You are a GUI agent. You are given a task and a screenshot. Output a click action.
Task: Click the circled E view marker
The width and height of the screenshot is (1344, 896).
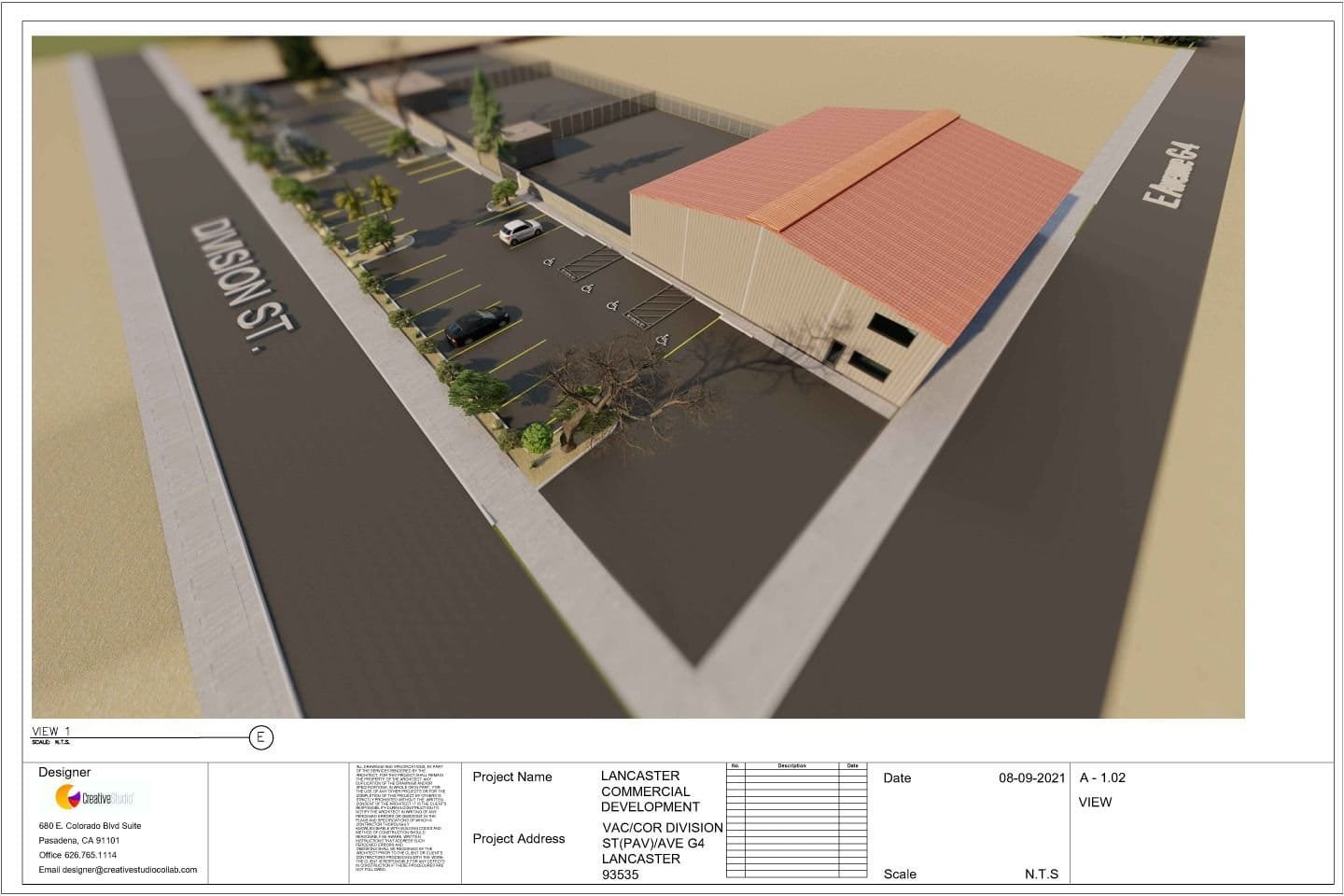tap(261, 738)
